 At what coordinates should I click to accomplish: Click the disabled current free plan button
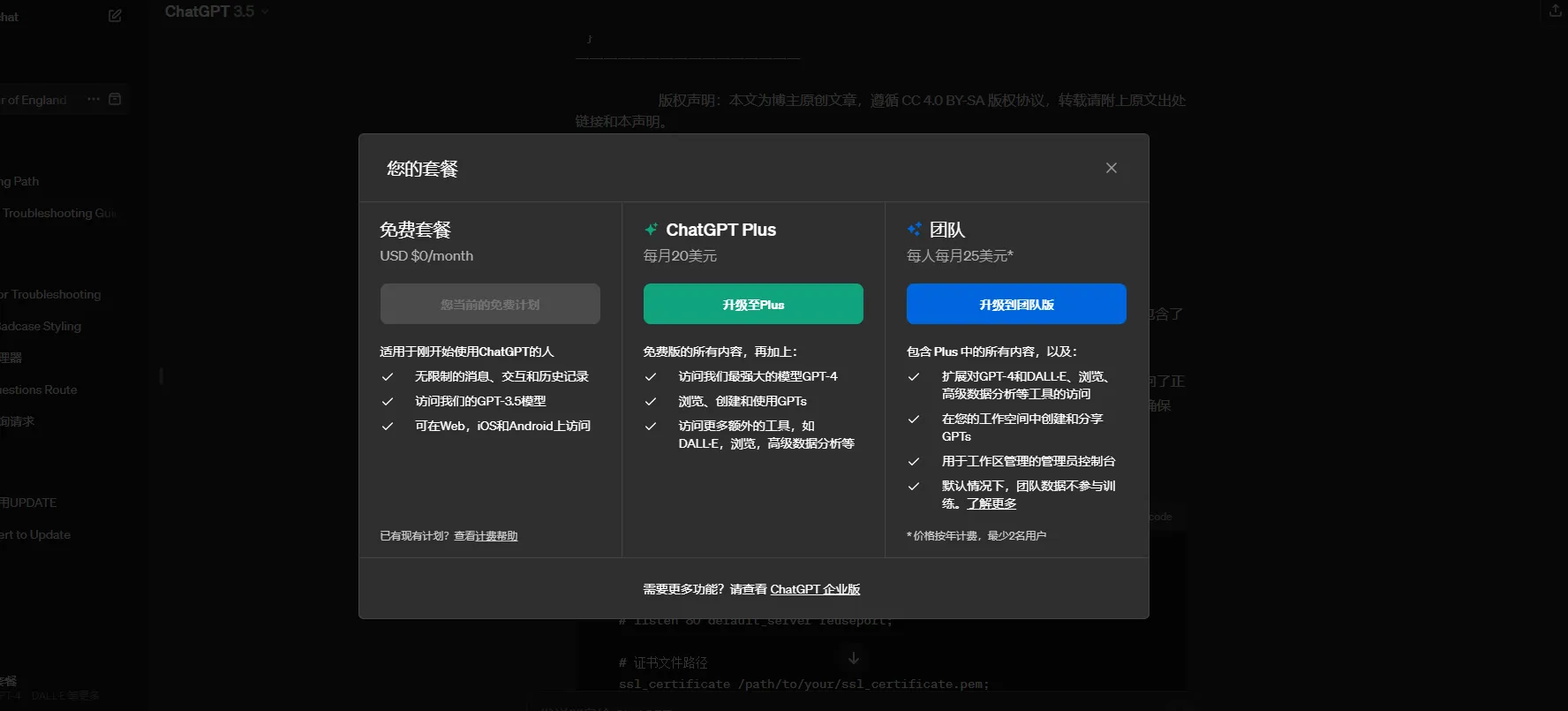(490, 304)
